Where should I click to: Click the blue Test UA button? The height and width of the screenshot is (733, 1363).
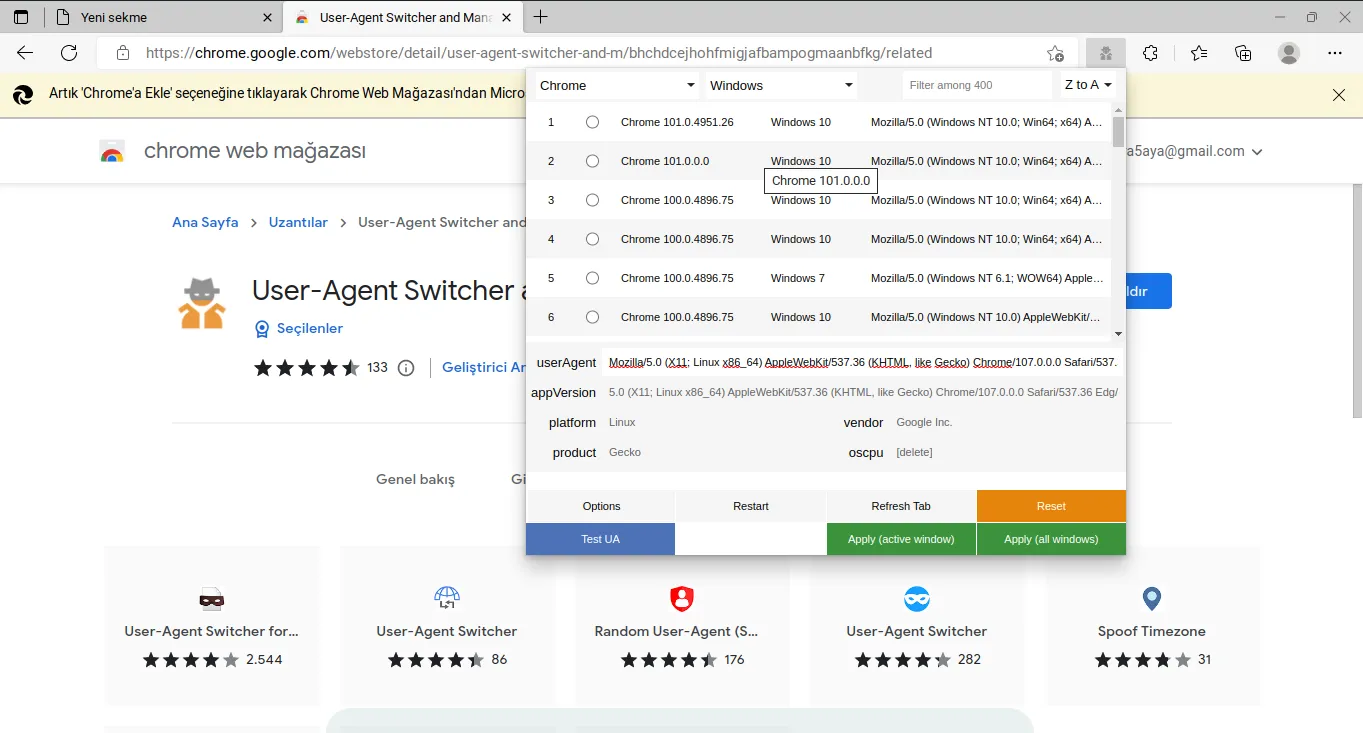coord(600,539)
